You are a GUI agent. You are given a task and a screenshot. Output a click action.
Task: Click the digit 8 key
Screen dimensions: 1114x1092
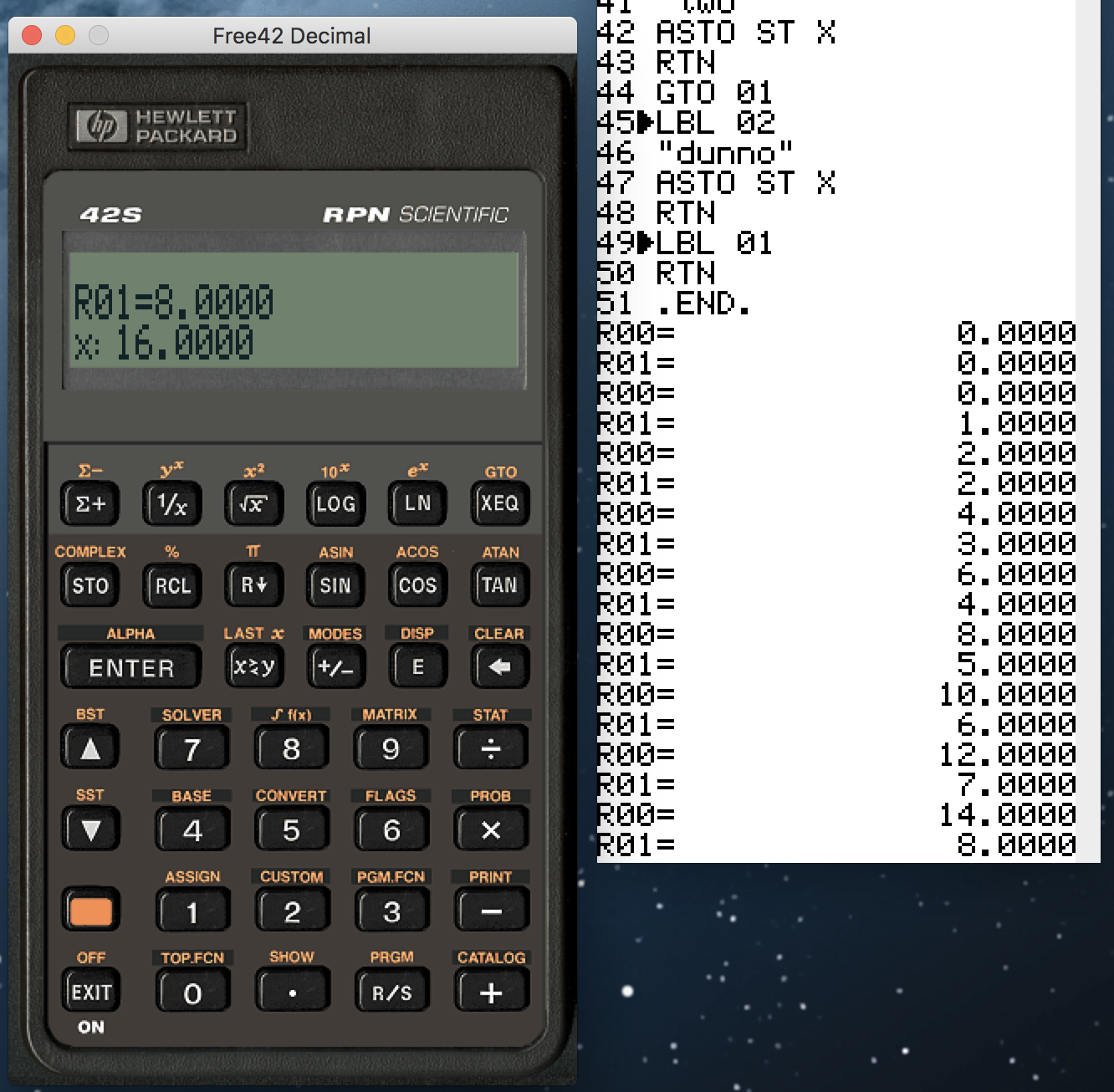291,748
